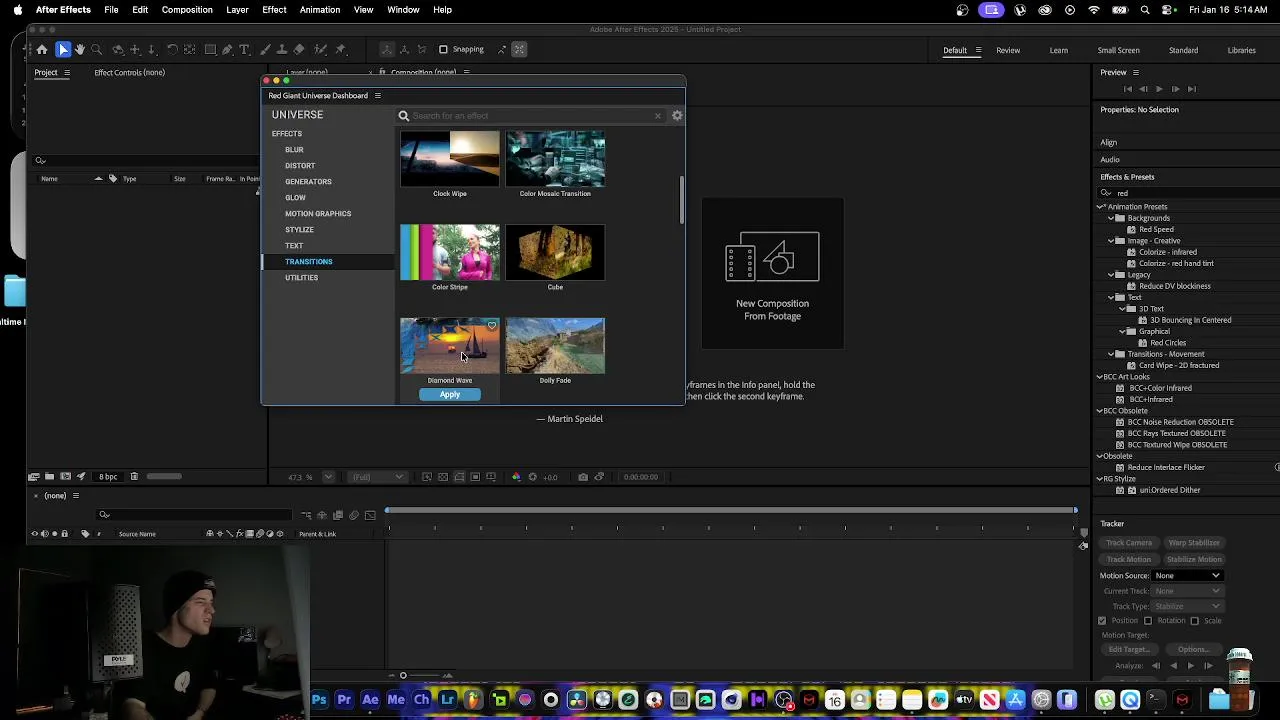Screen dimensions: 1280x720
Task: Select the Libraries workspace
Action: tap(1242, 50)
